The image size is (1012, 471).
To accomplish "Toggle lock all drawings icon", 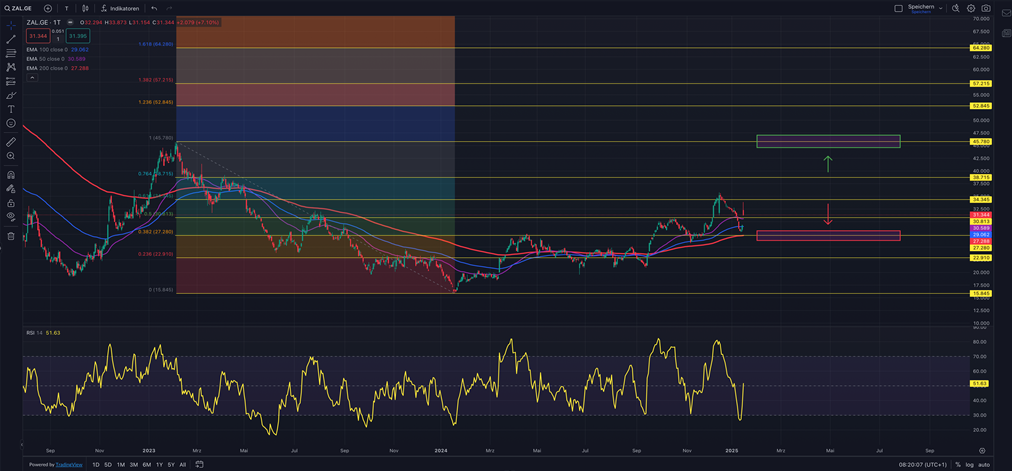I will [x=11, y=201].
